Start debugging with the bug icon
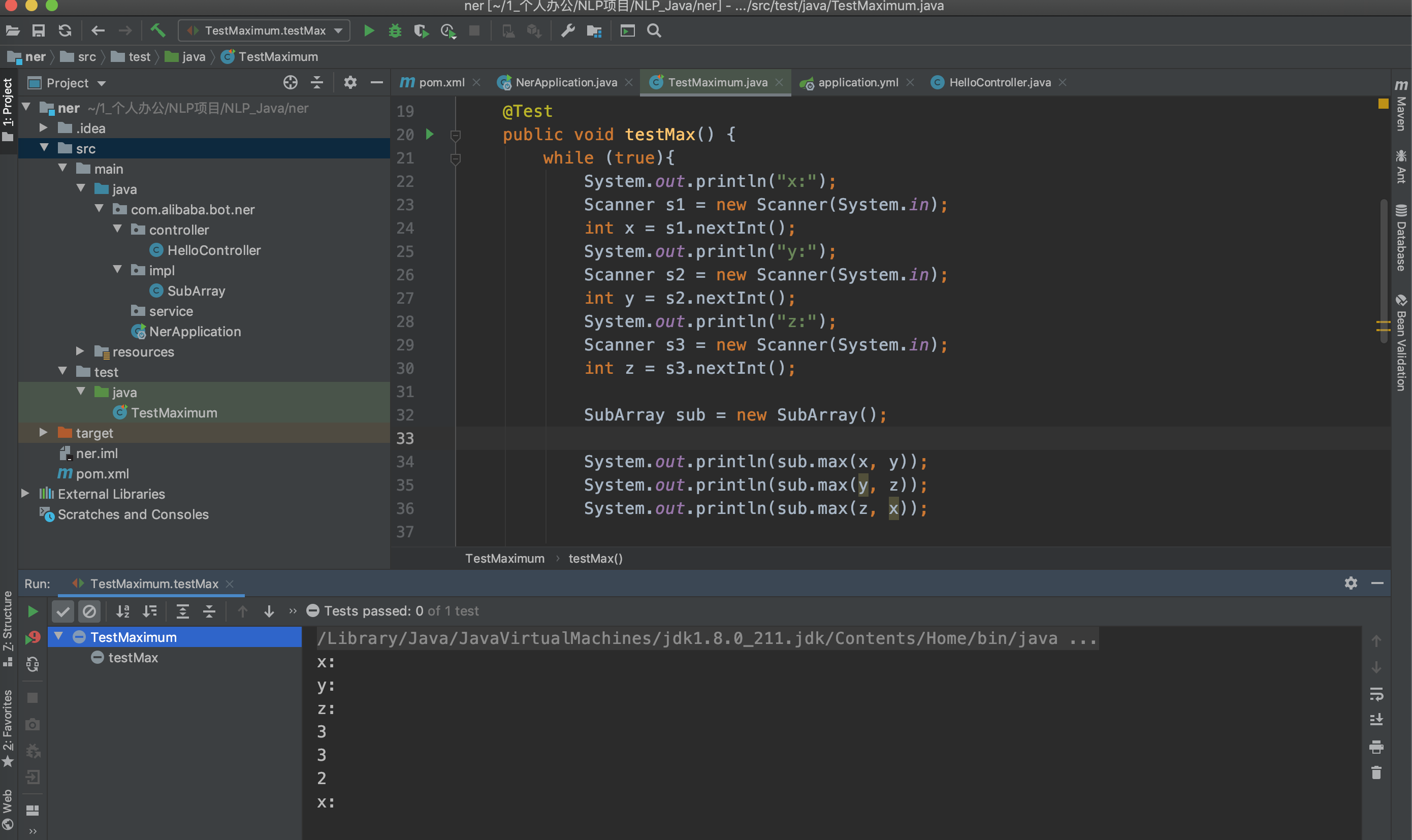This screenshot has width=1412, height=840. [395, 30]
